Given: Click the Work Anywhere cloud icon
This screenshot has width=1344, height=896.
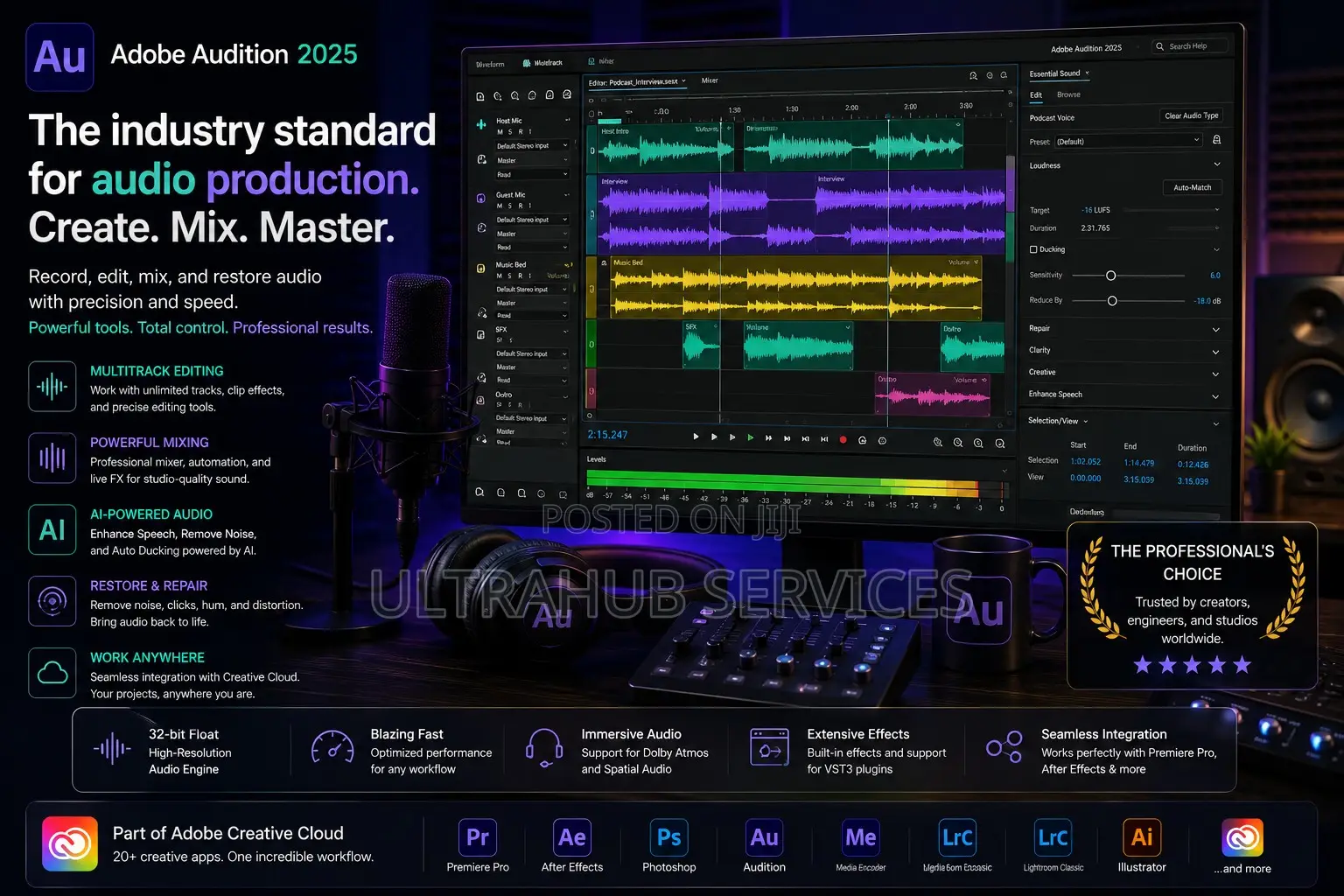Looking at the screenshot, I should pyautogui.click(x=52, y=673).
